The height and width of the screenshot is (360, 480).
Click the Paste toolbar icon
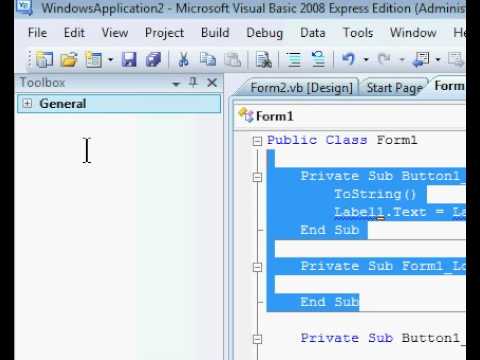pyautogui.click(x=233, y=60)
